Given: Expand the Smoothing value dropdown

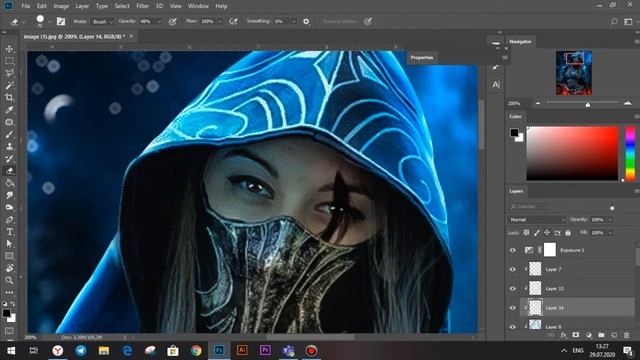Looking at the screenshot, I should pos(293,21).
